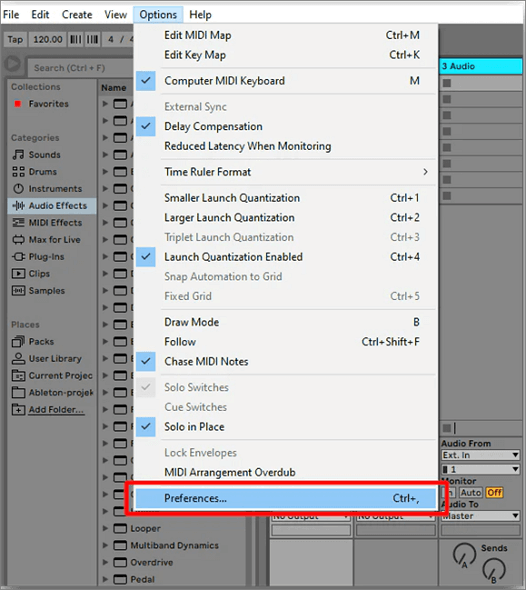Click the 3 Audio track header

point(481,66)
